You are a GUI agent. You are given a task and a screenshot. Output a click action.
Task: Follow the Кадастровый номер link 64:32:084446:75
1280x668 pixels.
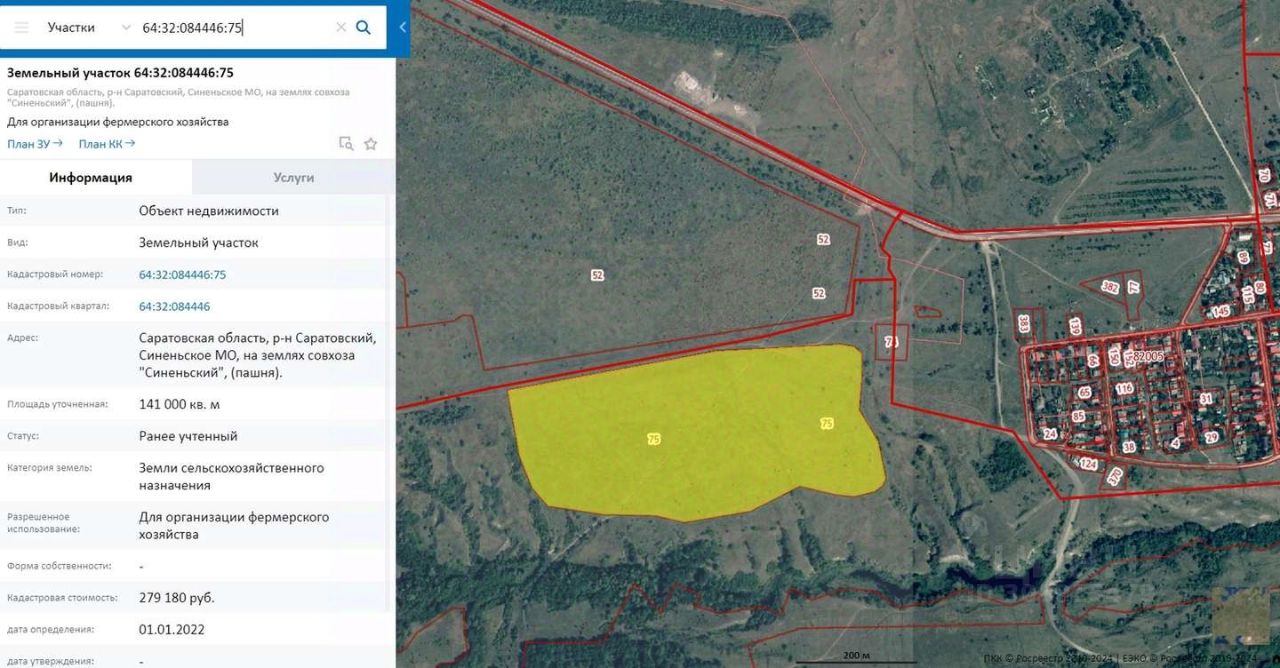pos(183,274)
